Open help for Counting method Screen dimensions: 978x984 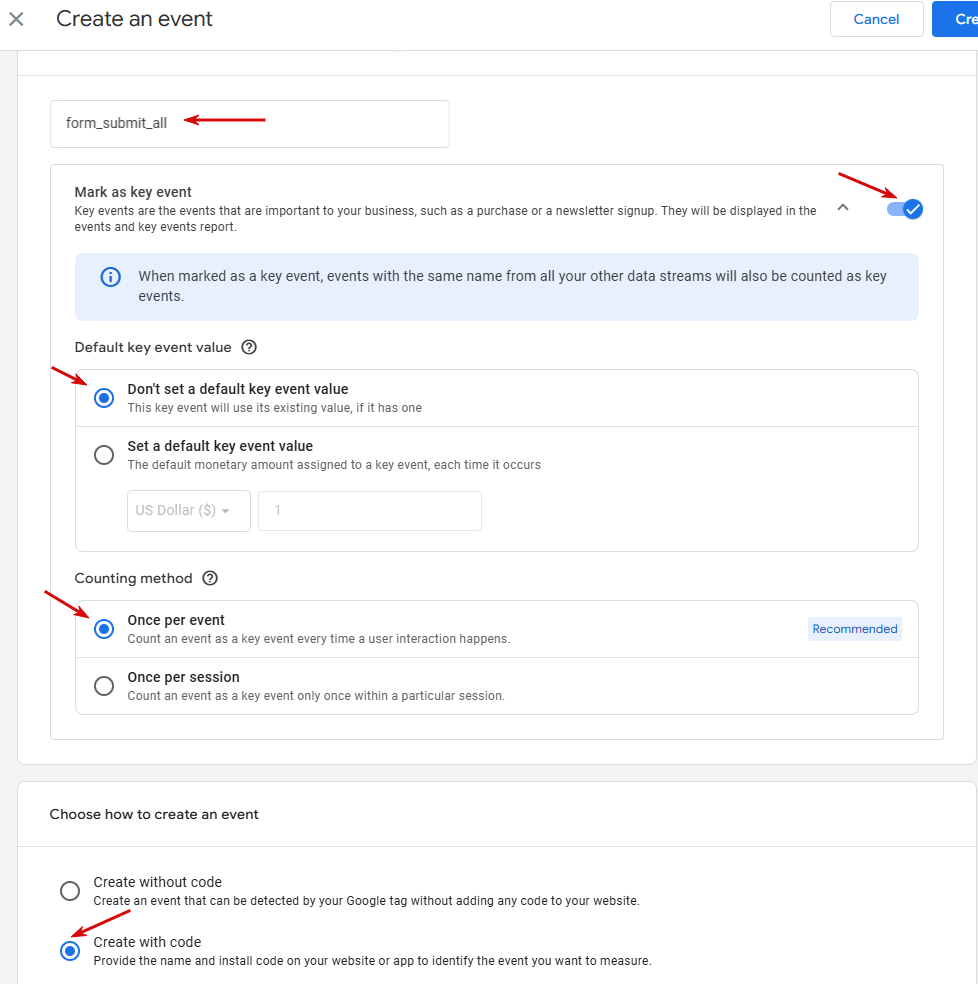[210, 578]
